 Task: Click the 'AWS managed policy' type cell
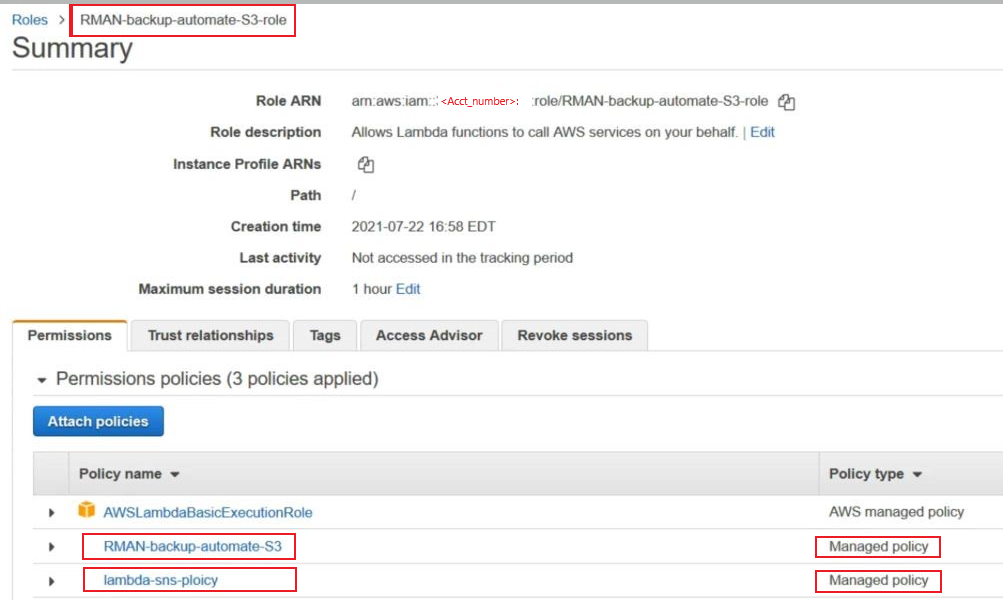896,512
